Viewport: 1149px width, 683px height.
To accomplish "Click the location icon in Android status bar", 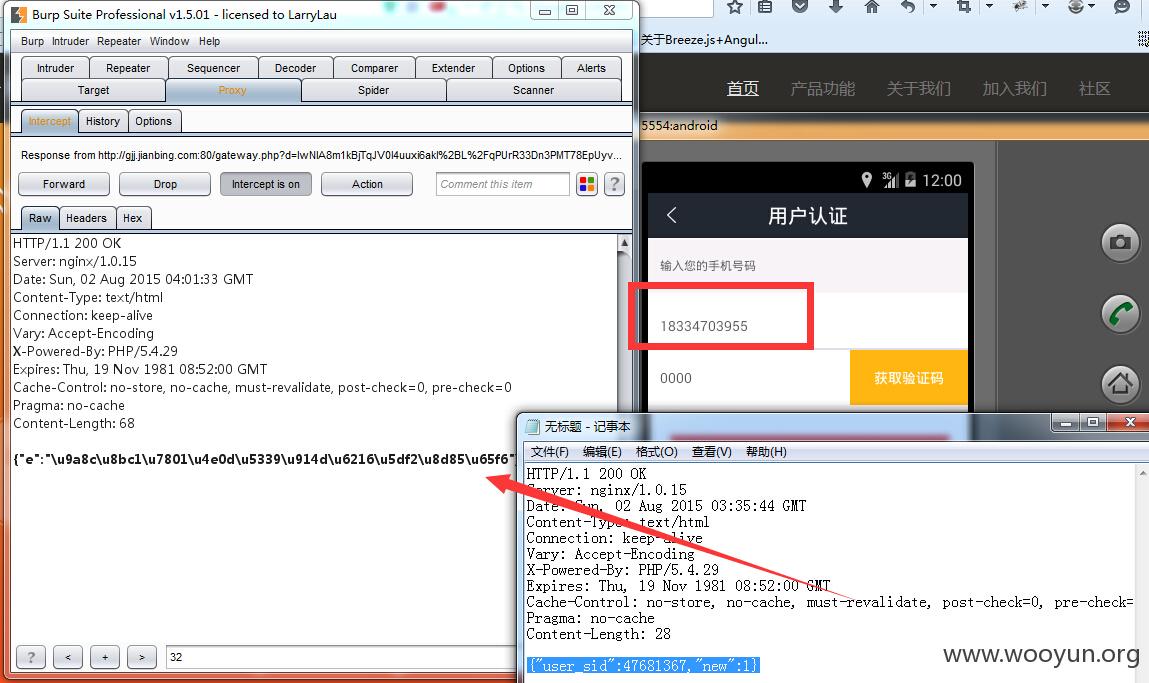I will click(866, 180).
